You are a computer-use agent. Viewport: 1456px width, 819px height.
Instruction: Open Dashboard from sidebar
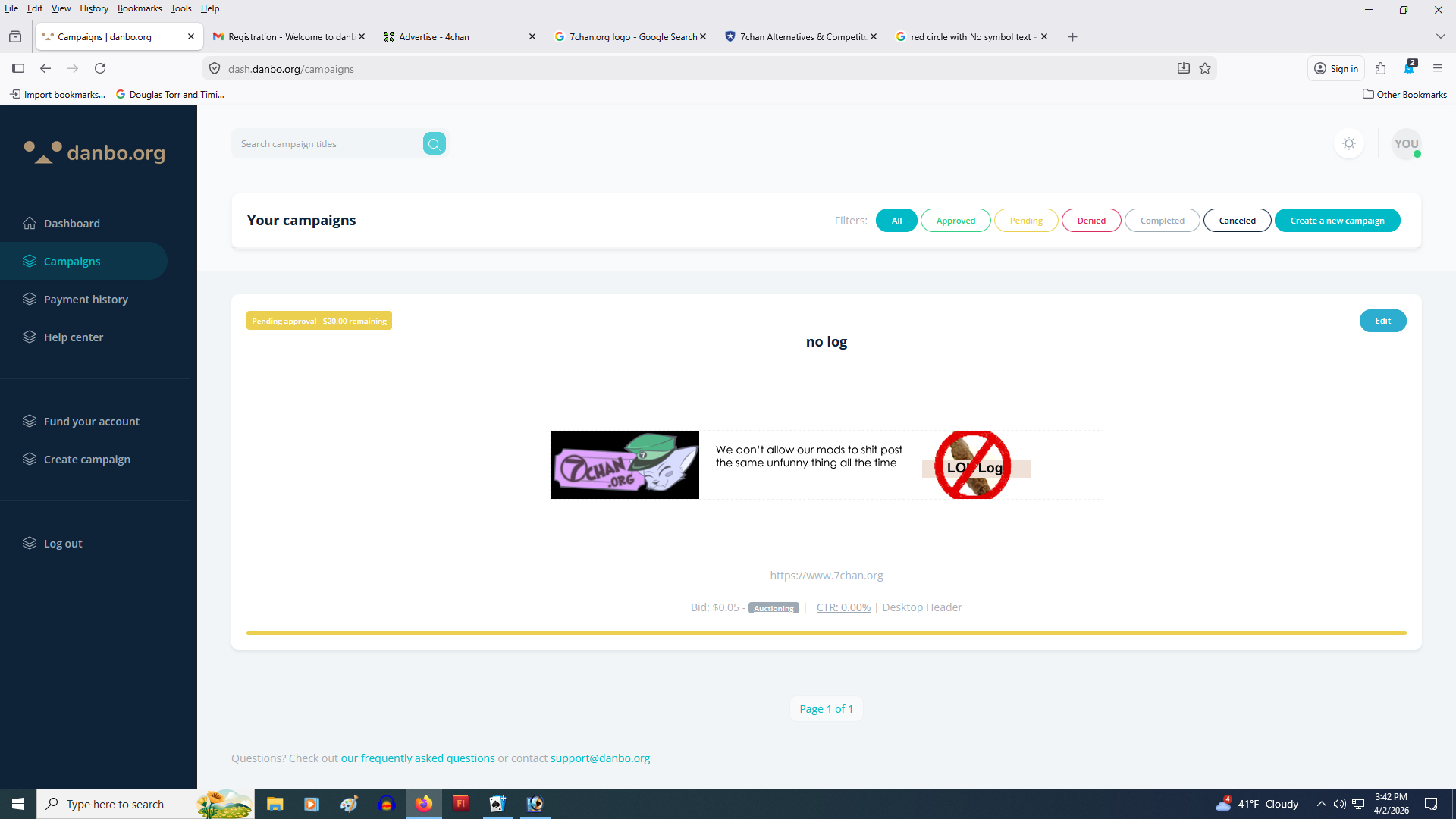pos(71,223)
